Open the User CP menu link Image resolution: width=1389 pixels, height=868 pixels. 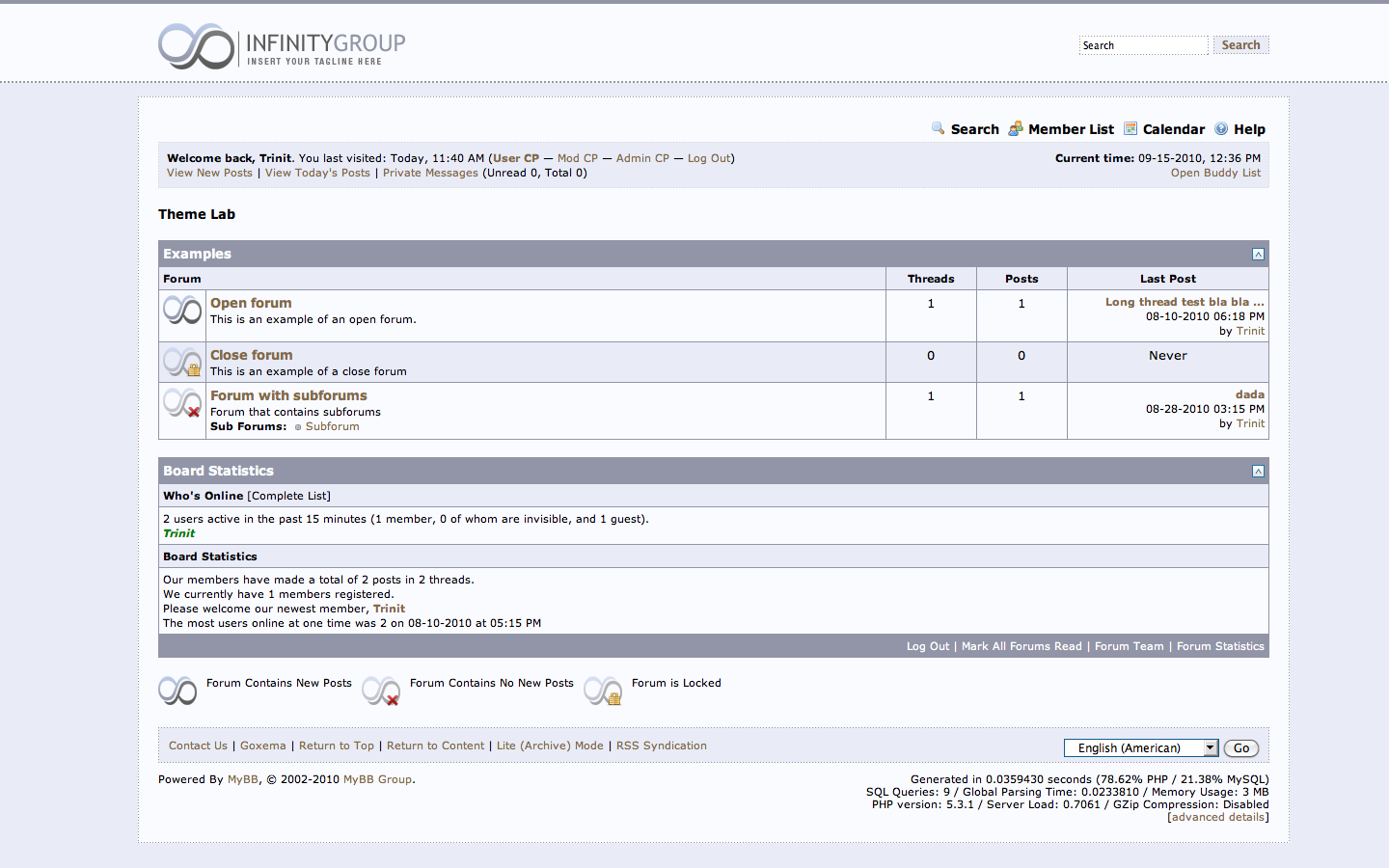pyautogui.click(x=516, y=158)
